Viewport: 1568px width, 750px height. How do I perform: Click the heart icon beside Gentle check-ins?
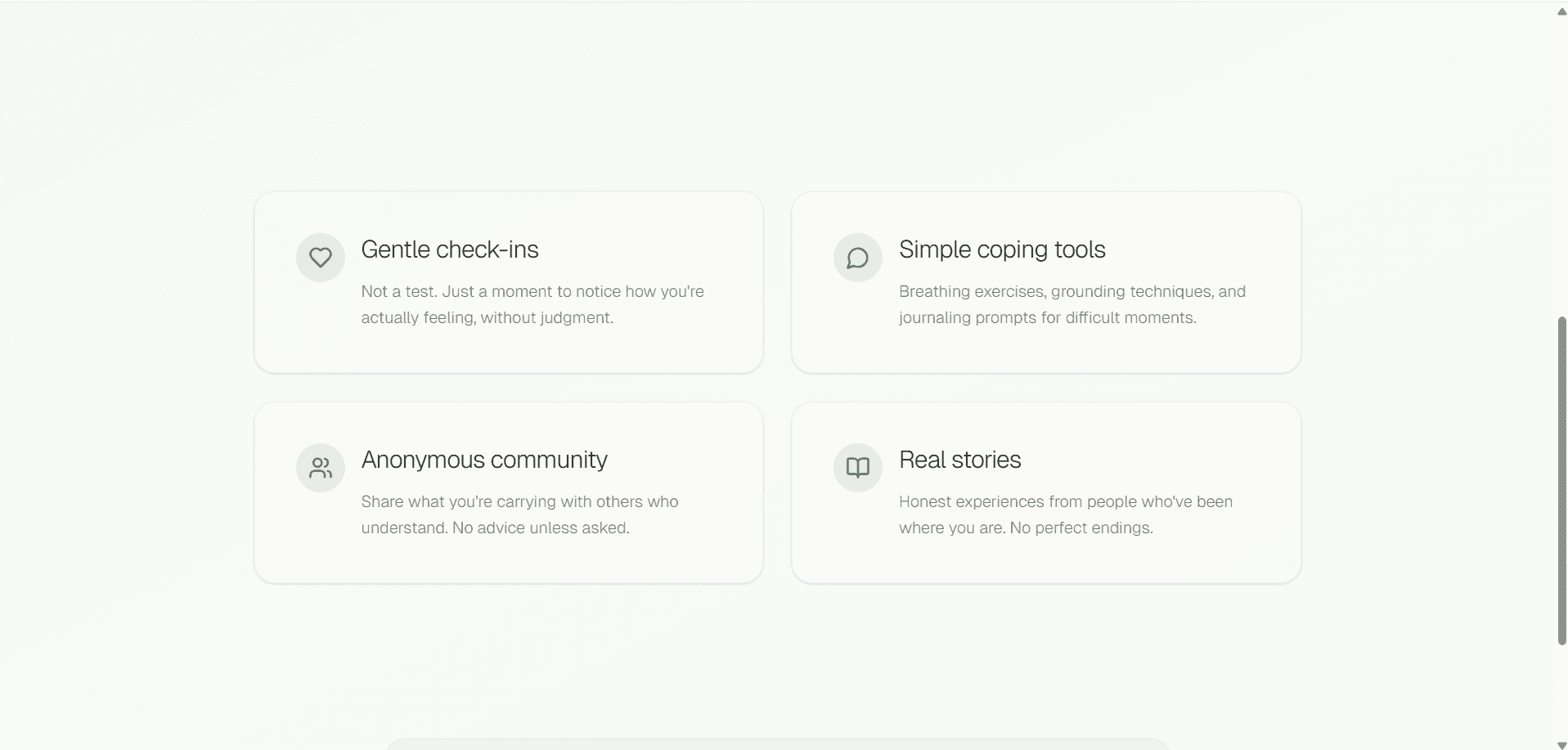(321, 258)
